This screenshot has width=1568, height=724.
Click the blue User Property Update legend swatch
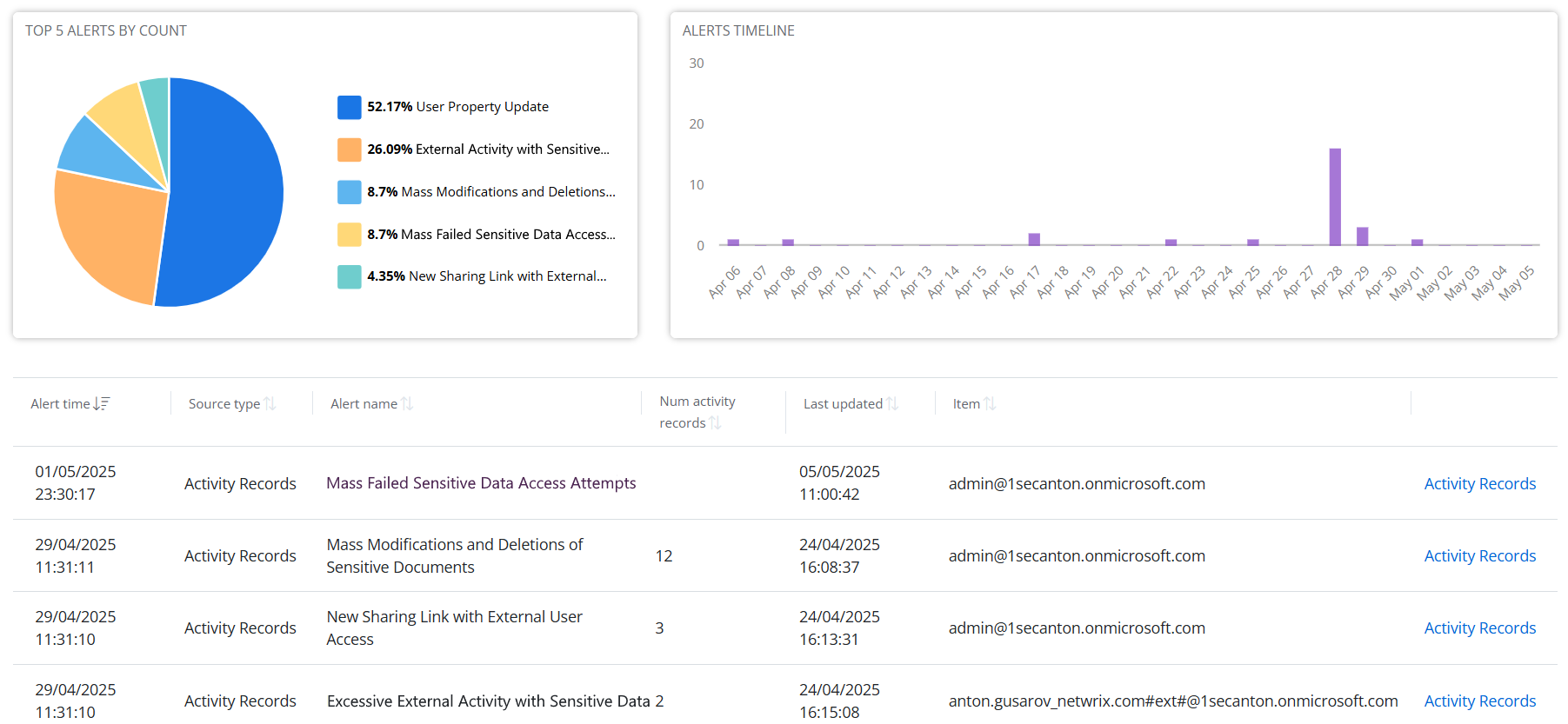349,107
